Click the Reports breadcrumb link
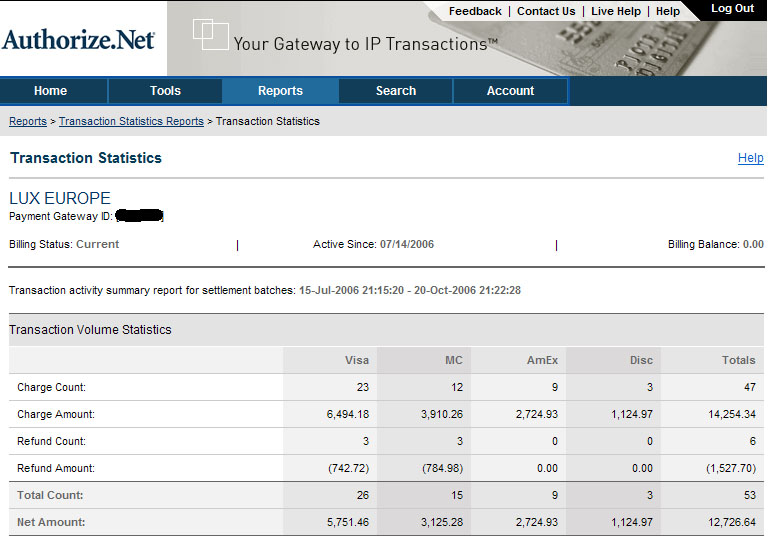This screenshot has width=770, height=540. (x=28, y=121)
